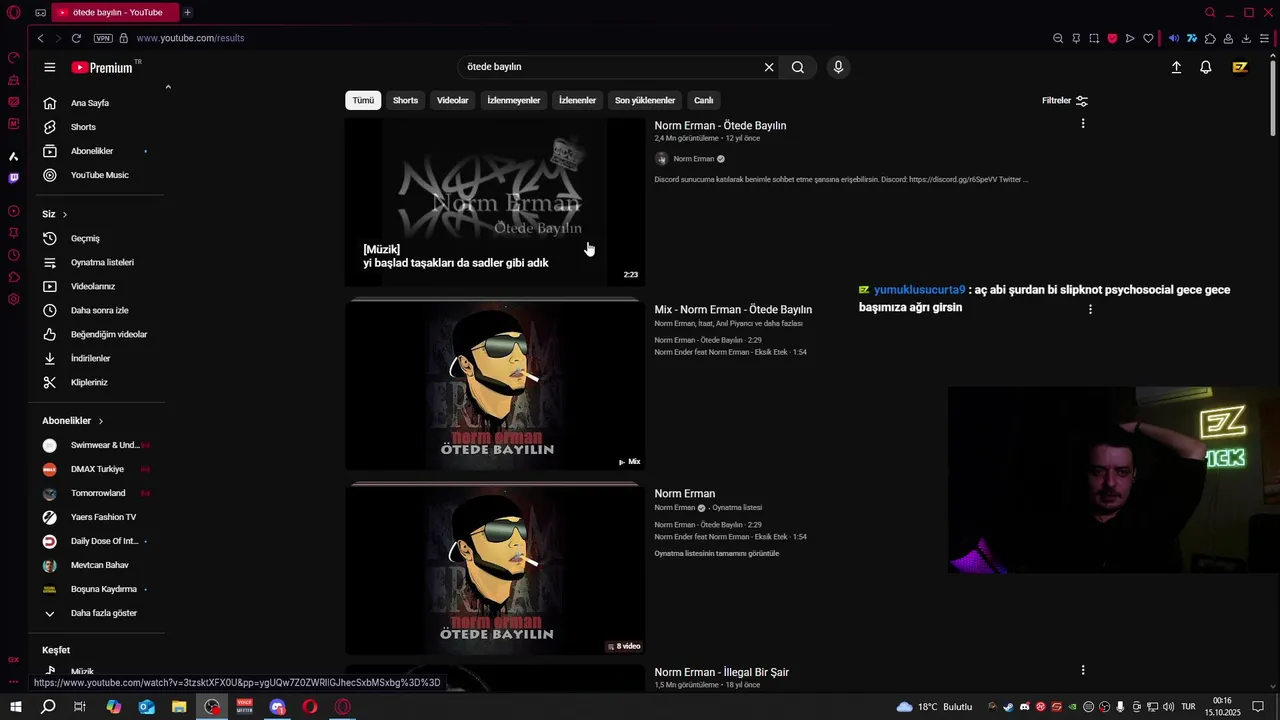Viewport: 1280px width, 720px height.
Task: Open Twitch icon in Opera sidebar
Action: 13,178
